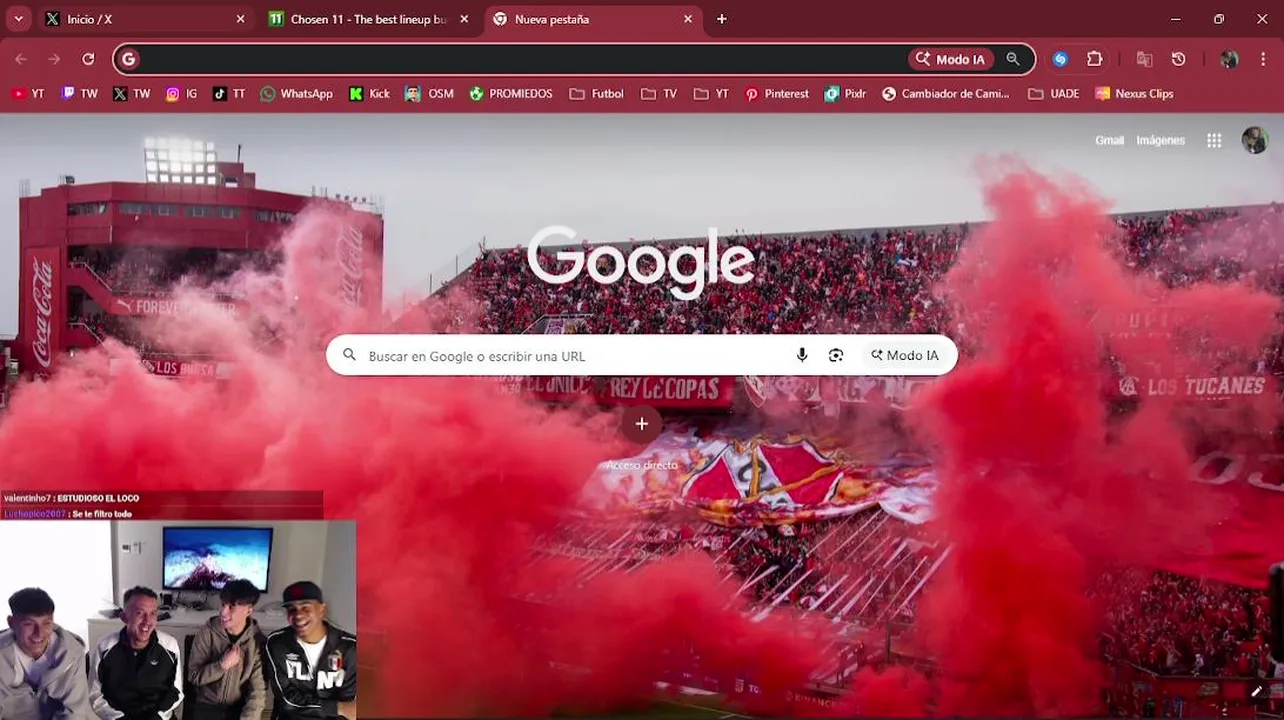This screenshot has height=720, width=1284.
Task: Expand the TV bookmarks folder
Action: tap(659, 94)
